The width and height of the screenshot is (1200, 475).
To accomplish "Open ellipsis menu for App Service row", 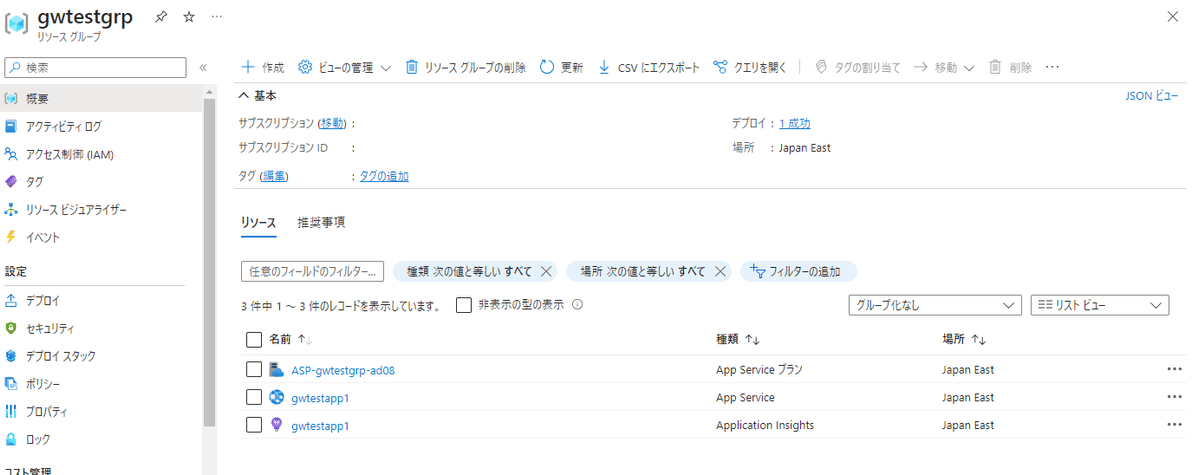I will tap(1174, 397).
